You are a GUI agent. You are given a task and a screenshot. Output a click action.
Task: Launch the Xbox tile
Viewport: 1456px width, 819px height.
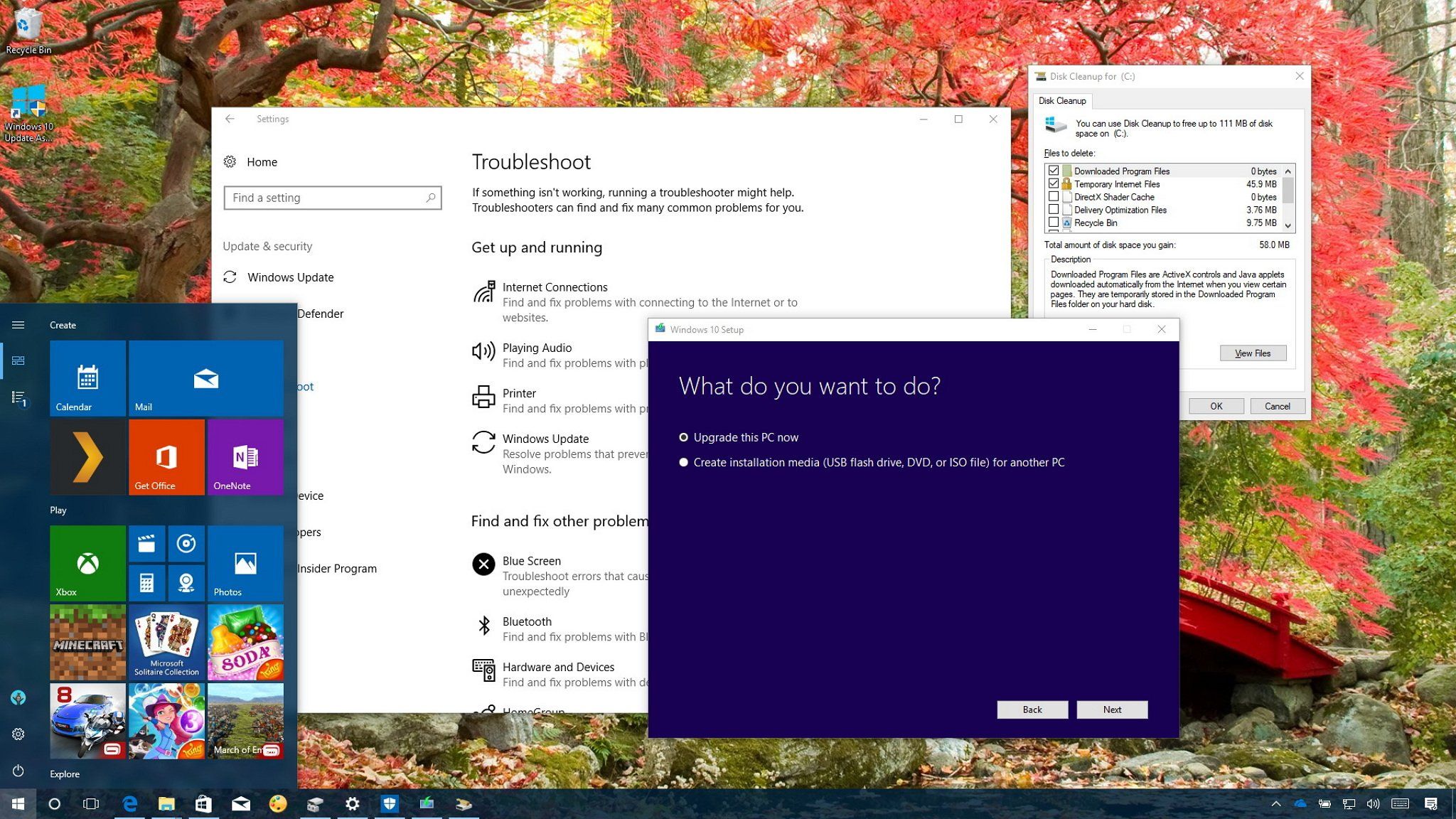click(x=87, y=564)
